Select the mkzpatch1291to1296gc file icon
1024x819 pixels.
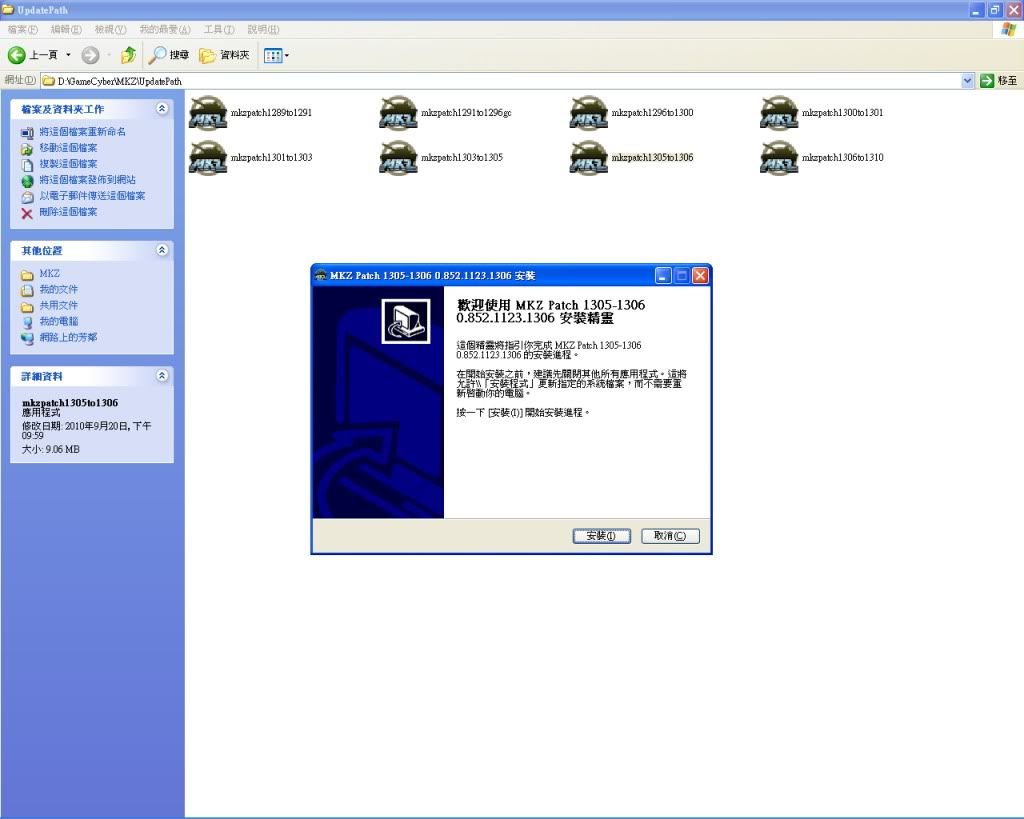click(398, 113)
